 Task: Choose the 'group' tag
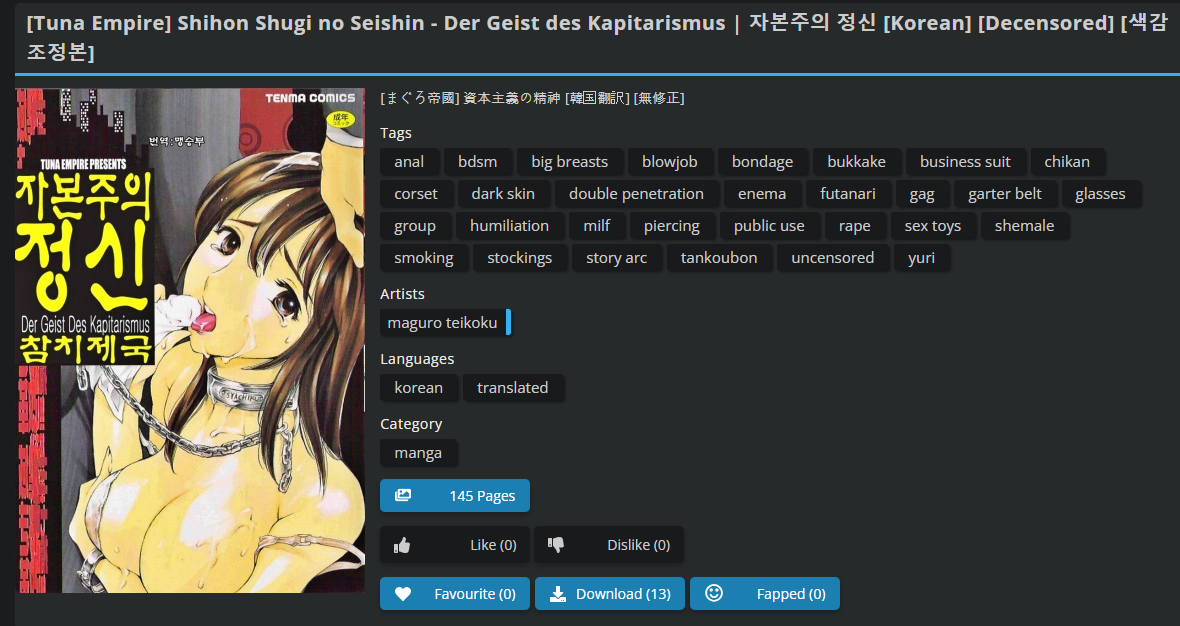point(415,226)
